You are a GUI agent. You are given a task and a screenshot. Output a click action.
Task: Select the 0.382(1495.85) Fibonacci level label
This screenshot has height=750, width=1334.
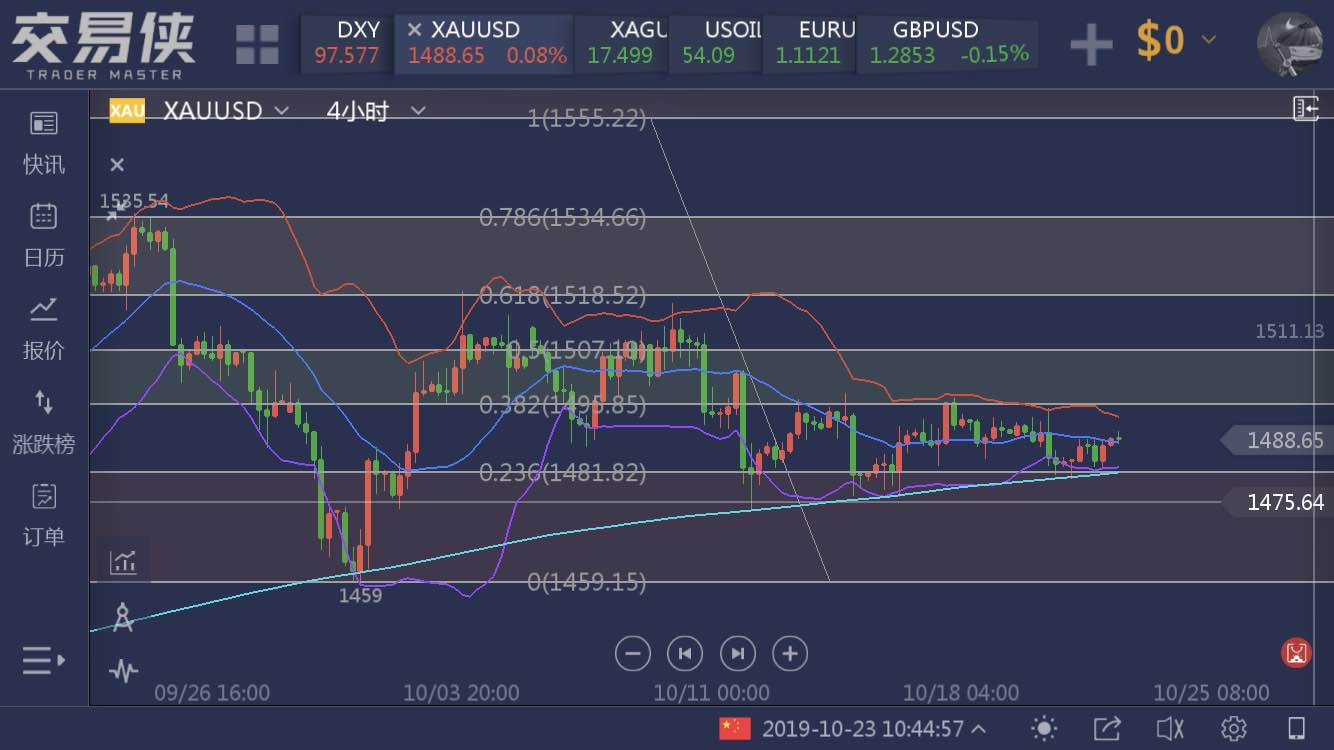pyautogui.click(x=563, y=404)
